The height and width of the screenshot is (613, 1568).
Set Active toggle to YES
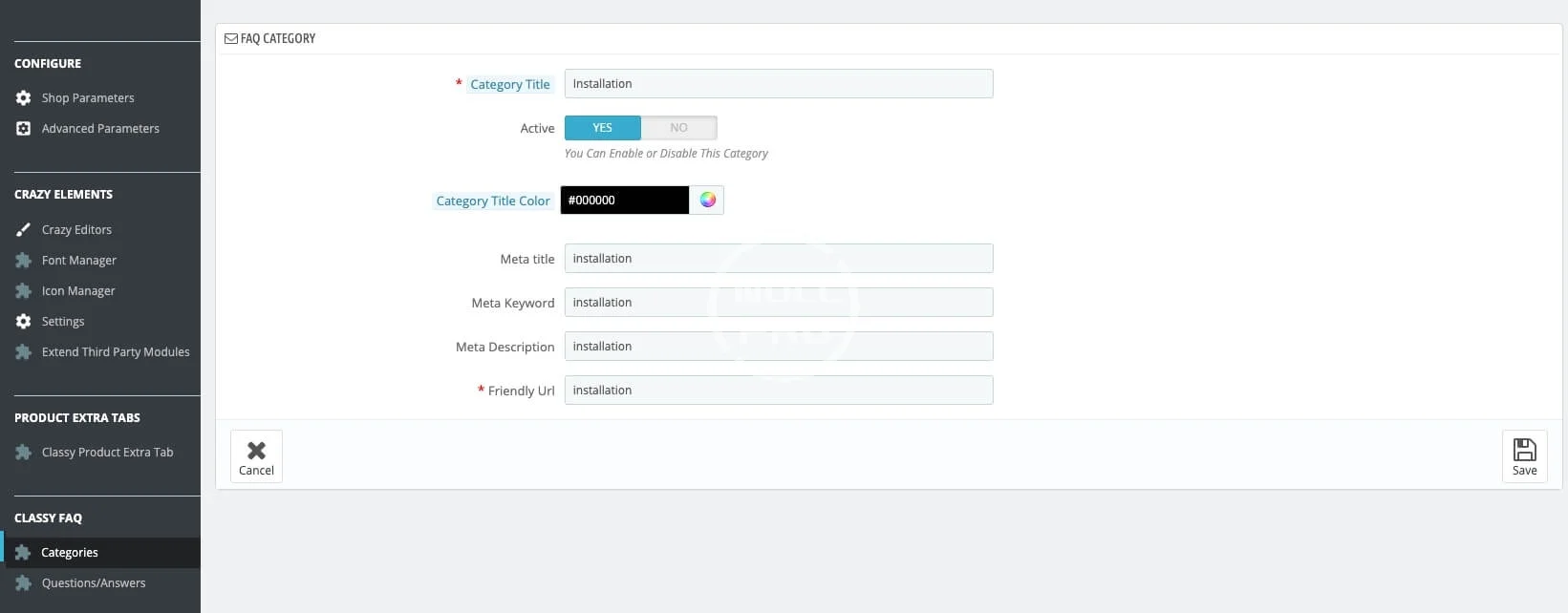602,127
